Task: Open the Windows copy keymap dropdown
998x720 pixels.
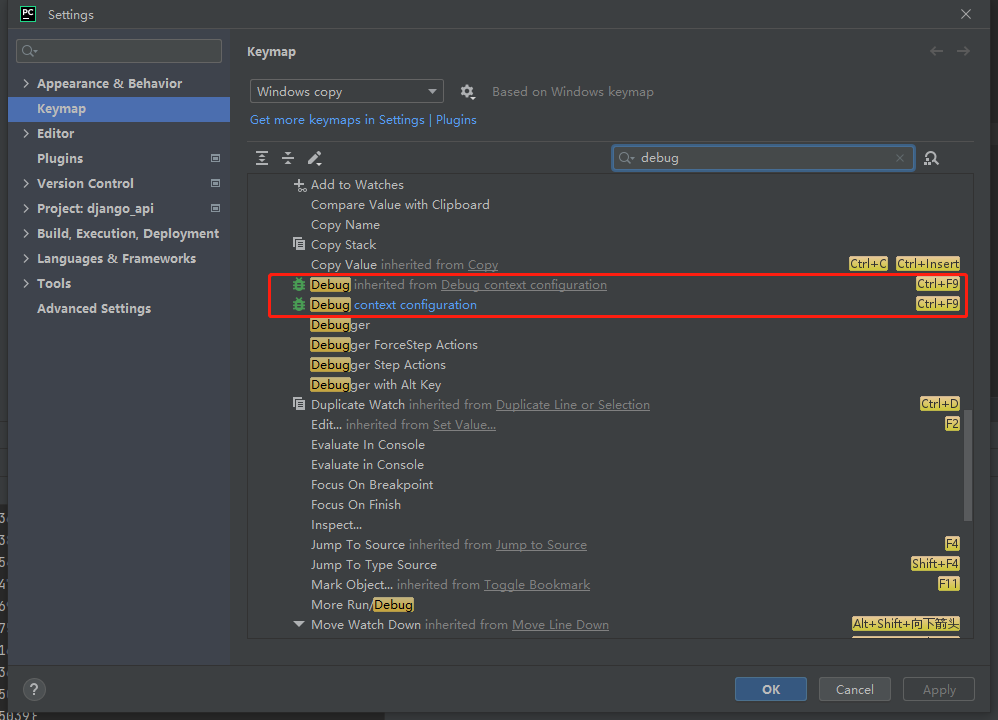Action: [x=346, y=92]
